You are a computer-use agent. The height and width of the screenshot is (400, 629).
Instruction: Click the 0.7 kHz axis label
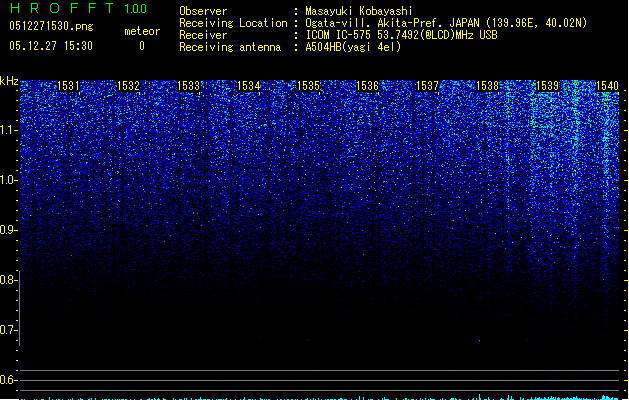pyautogui.click(x=9, y=330)
